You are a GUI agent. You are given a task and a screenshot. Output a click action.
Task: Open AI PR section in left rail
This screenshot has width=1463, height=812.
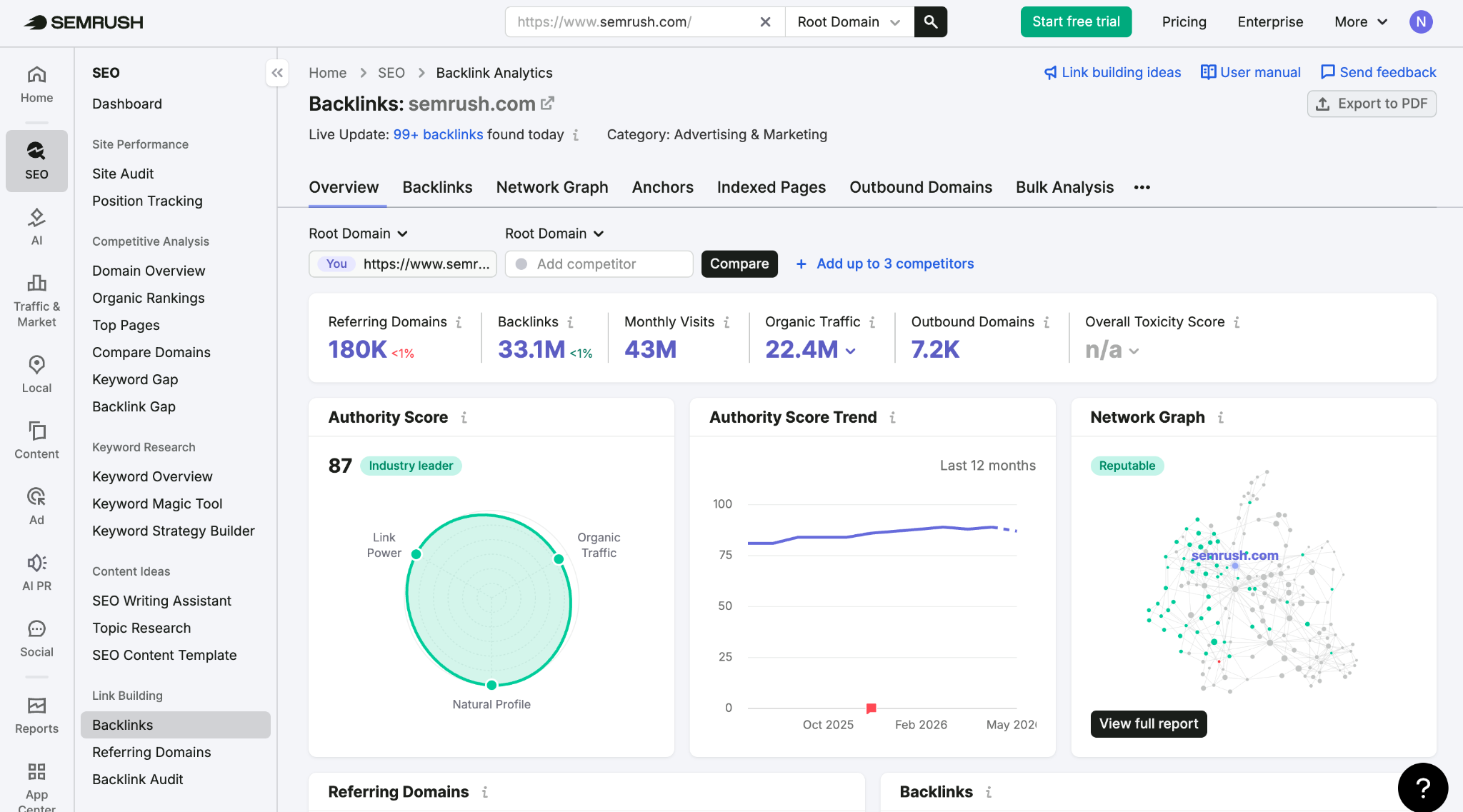click(x=36, y=573)
